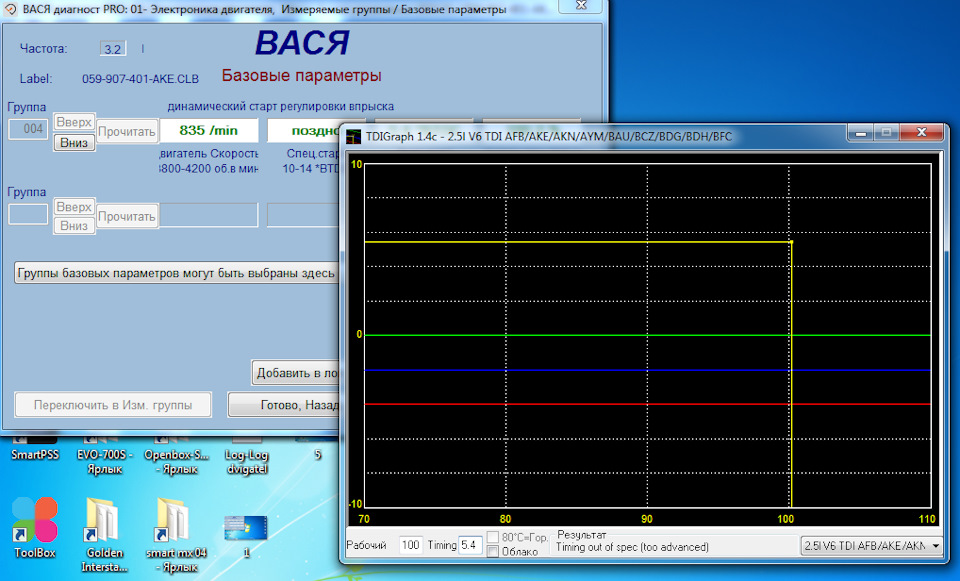Open the smart mx04 folder shortcut
This screenshot has height=581, width=960.
[x=176, y=534]
